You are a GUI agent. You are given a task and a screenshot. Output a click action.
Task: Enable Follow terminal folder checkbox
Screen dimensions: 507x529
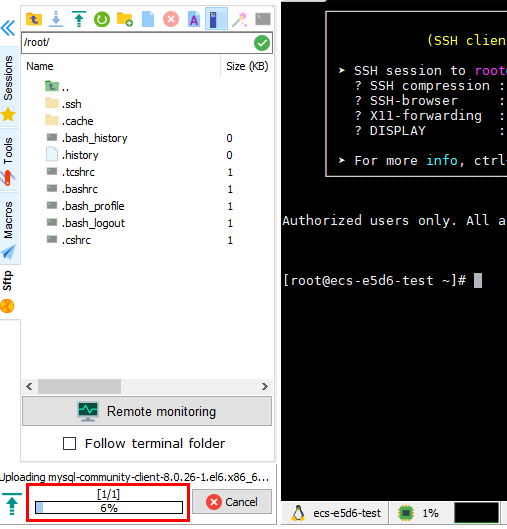(69, 443)
